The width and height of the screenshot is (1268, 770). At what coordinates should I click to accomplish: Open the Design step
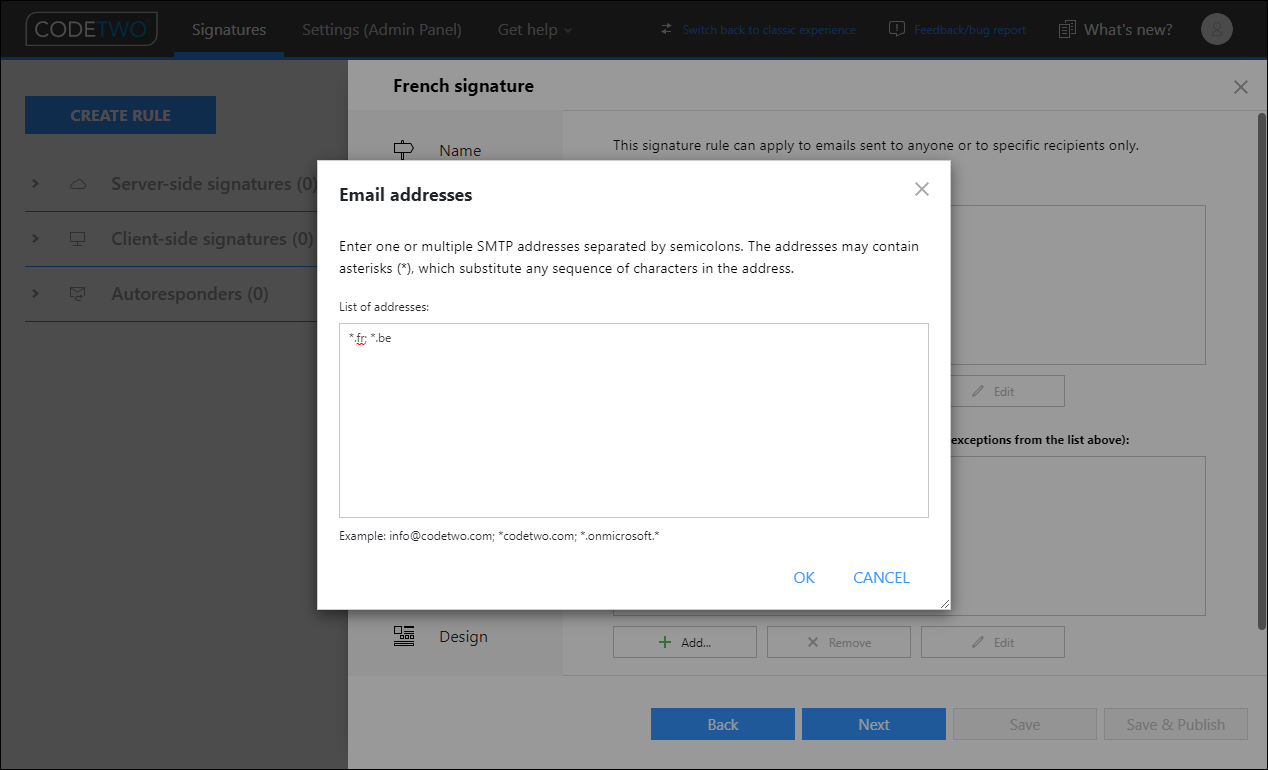coord(463,636)
